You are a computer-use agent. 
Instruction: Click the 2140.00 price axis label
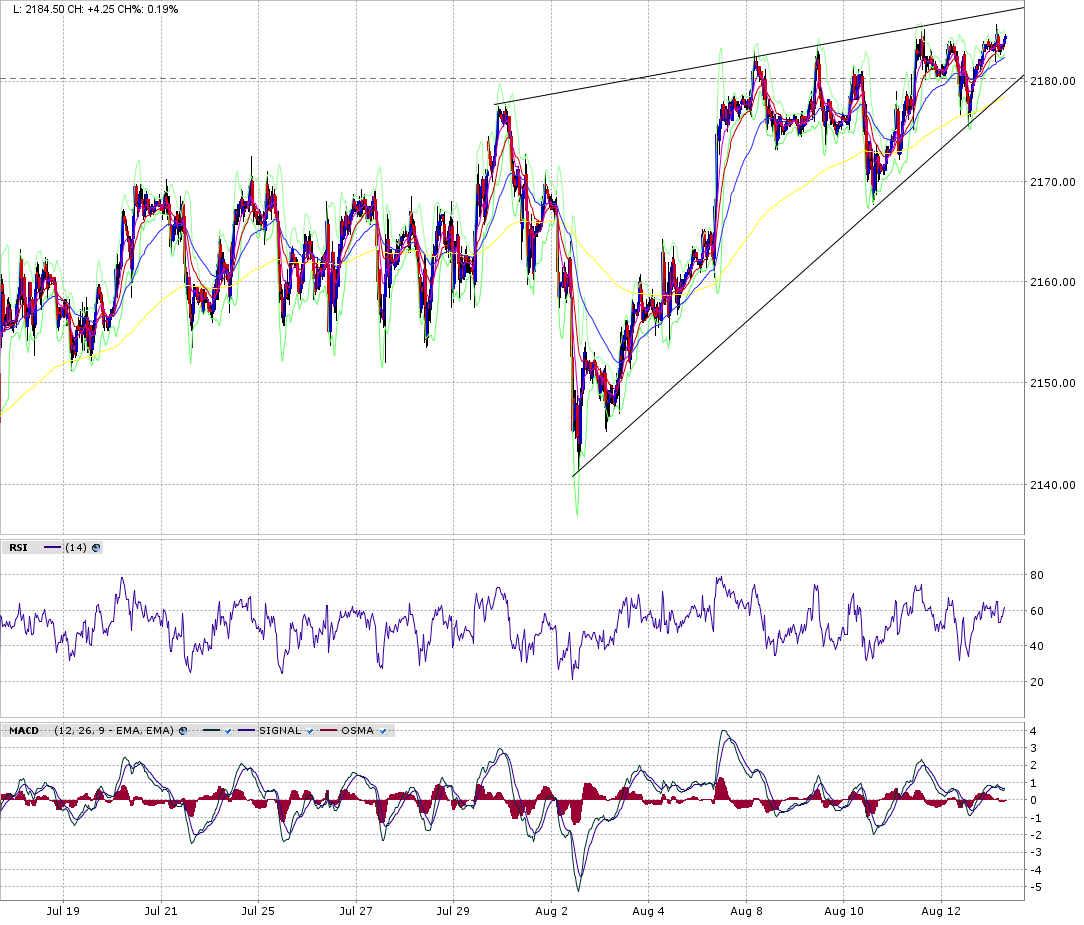coord(1054,485)
